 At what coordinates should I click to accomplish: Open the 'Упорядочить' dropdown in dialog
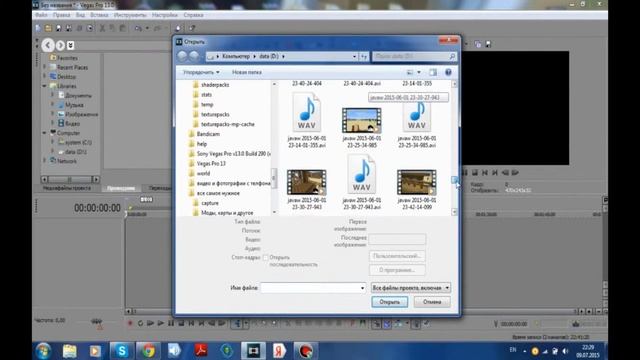click(201, 72)
